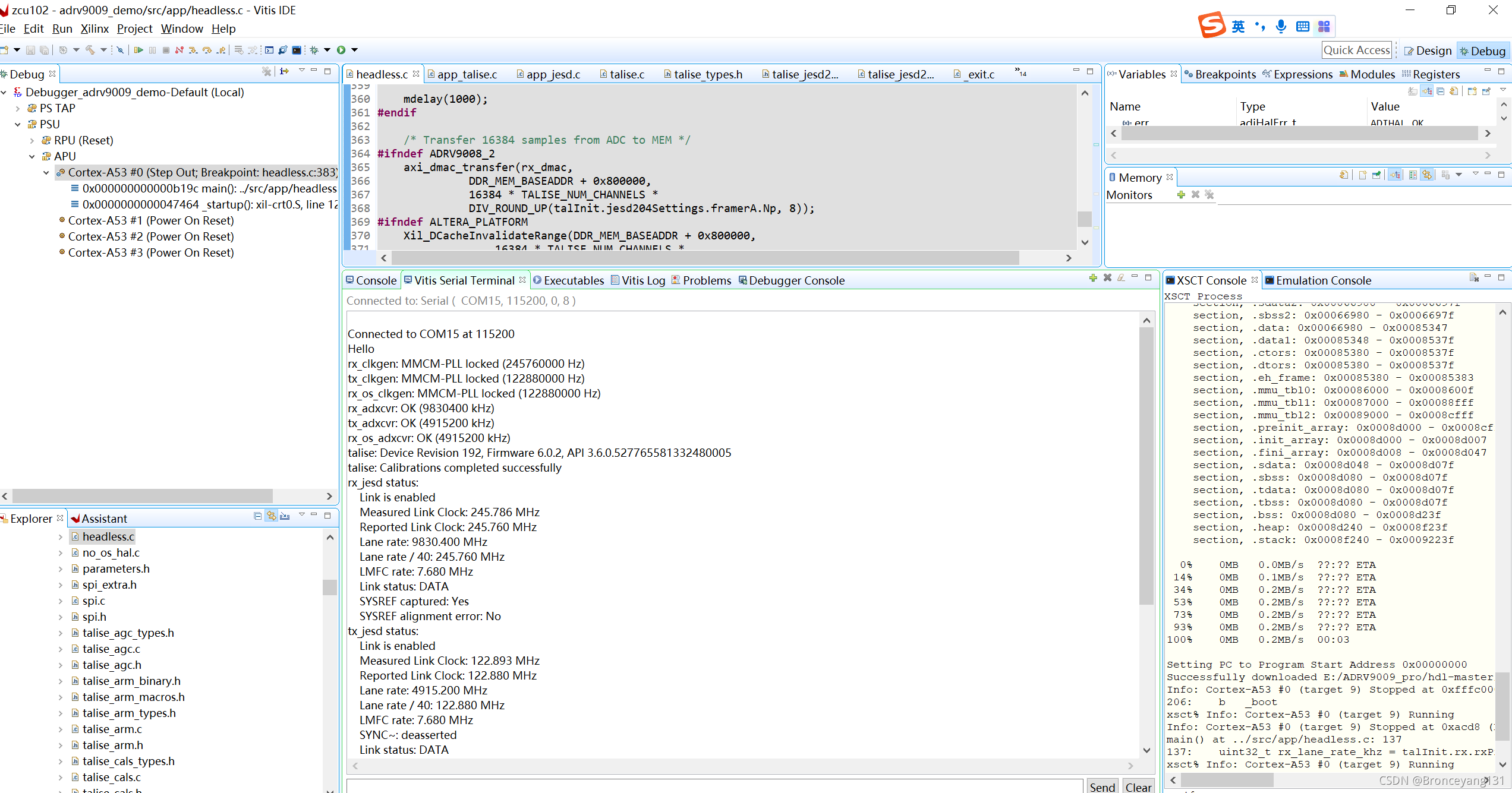This screenshot has height=793, width=1512.
Task: Toggle Instruction Stepping Mode in Debug view
Action: [284, 71]
